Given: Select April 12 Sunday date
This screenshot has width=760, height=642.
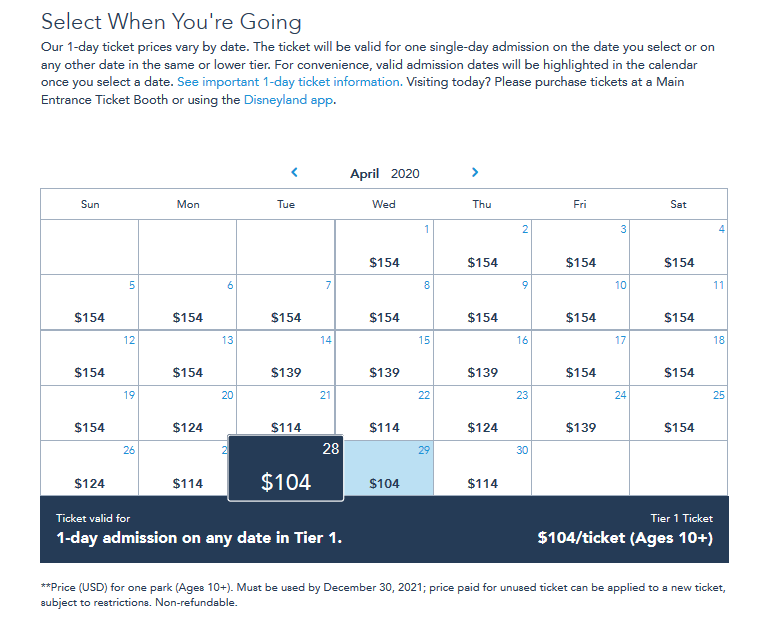Looking at the screenshot, I should 90,358.
